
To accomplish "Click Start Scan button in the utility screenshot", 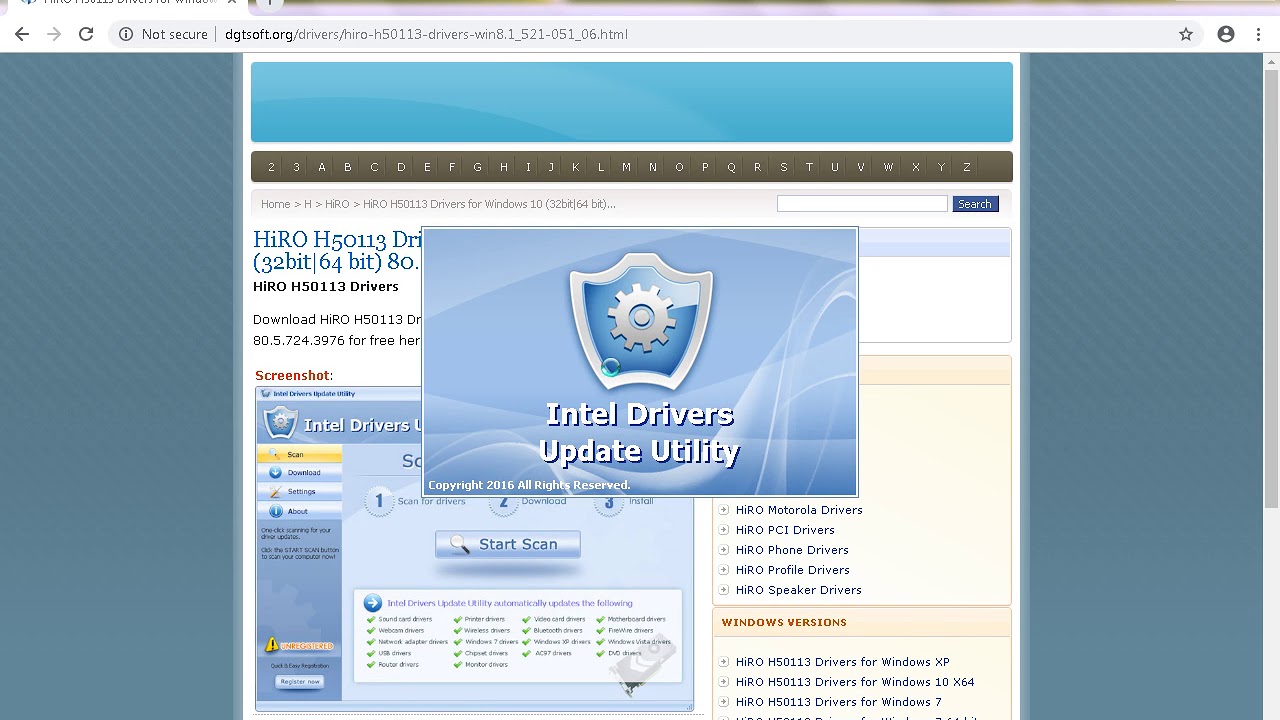I will click(508, 544).
